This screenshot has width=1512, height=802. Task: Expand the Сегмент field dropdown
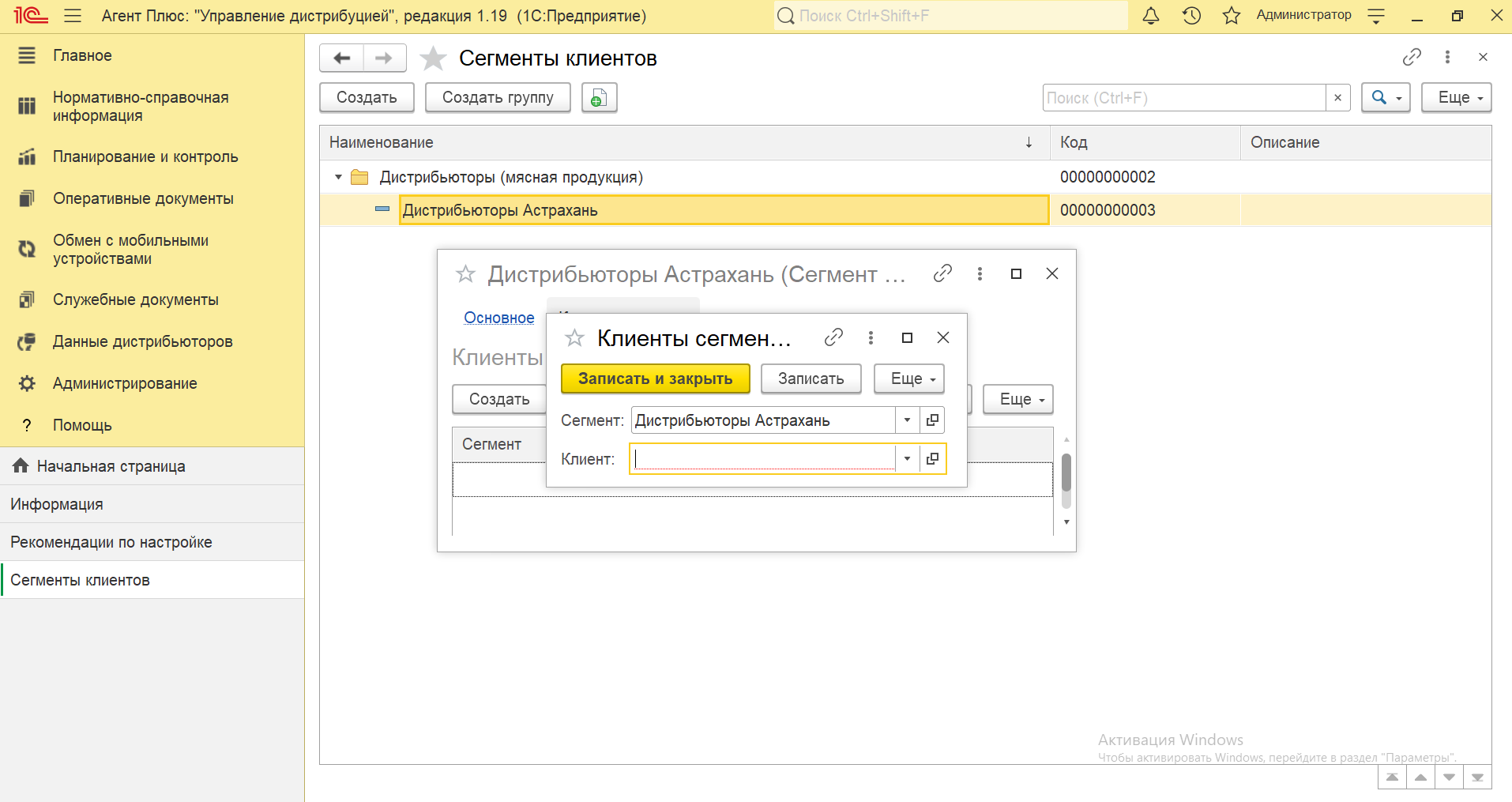click(907, 420)
